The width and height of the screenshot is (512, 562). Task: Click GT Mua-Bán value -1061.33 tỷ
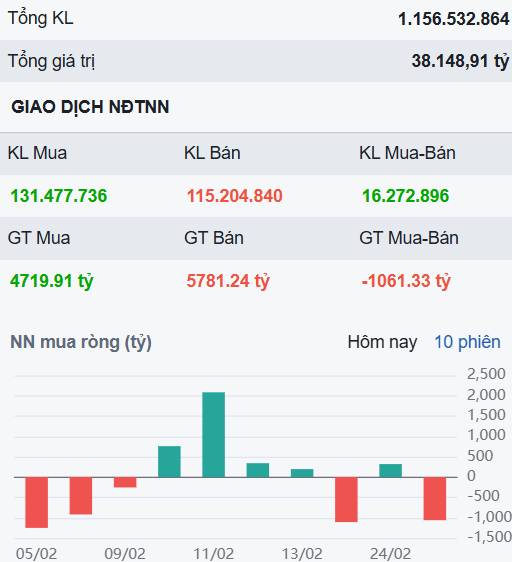click(406, 281)
